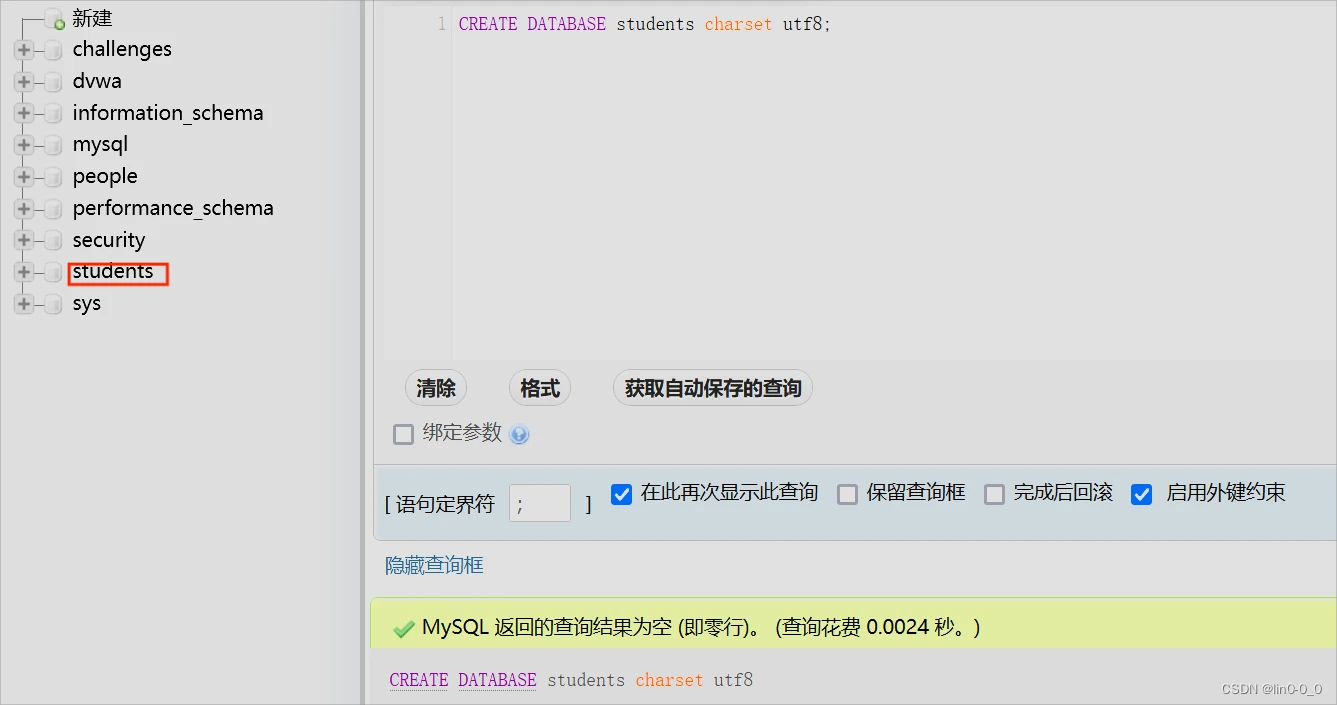Expand the sys database node

(x=24, y=304)
